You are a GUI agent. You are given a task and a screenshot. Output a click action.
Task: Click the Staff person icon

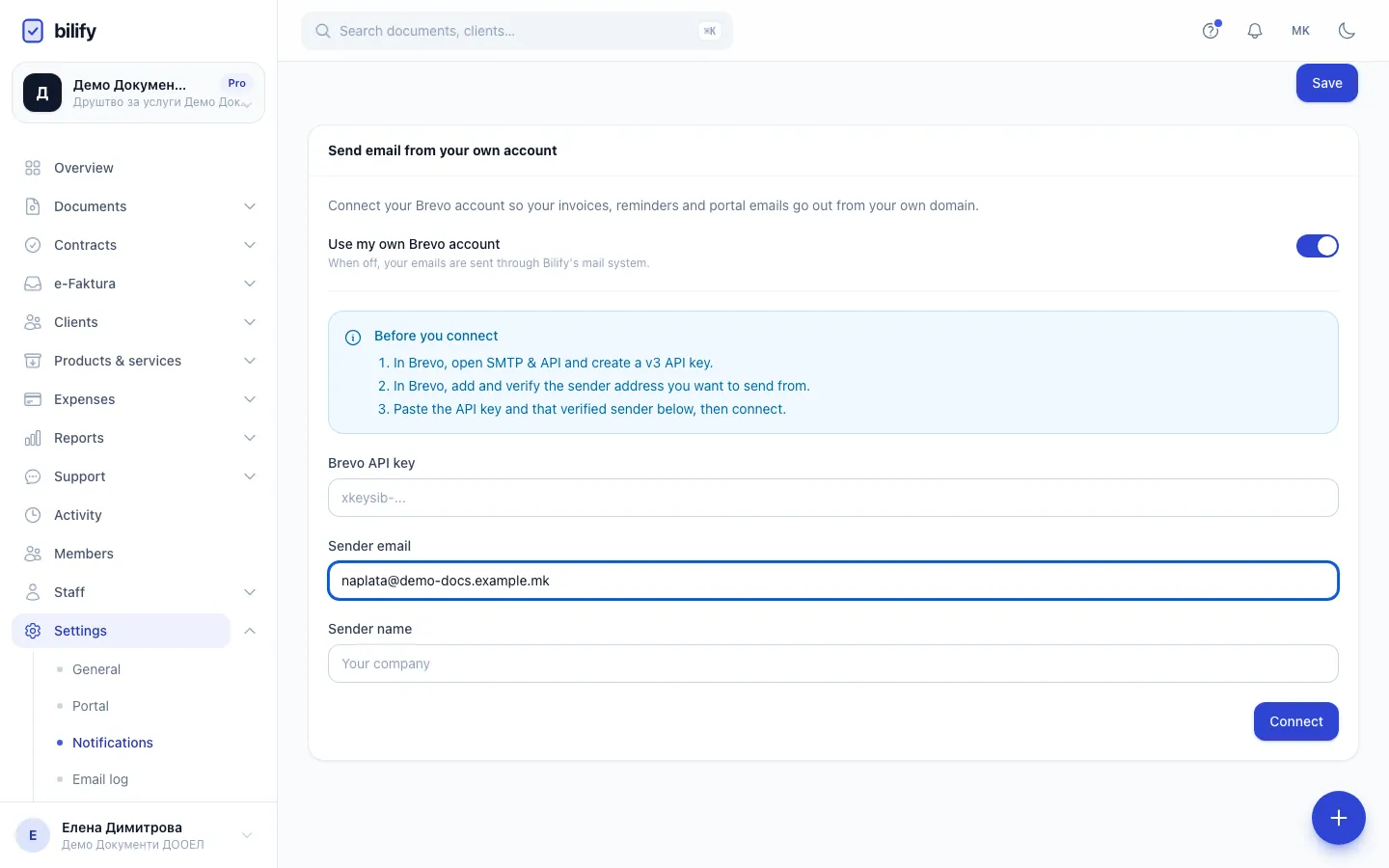[x=33, y=592]
